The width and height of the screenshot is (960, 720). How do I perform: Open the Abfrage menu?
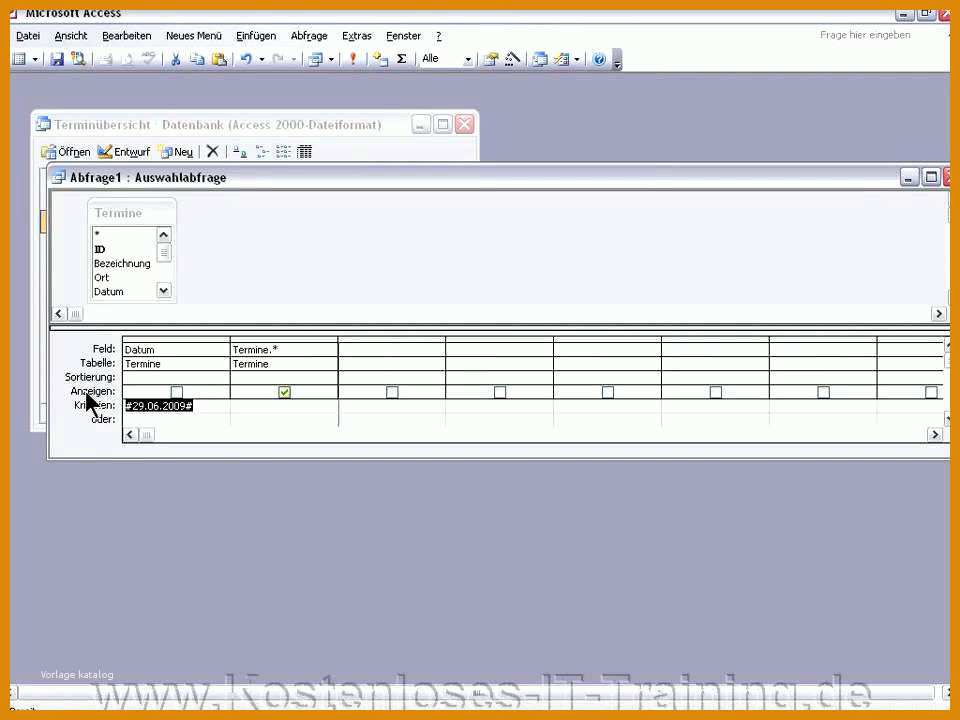click(309, 36)
